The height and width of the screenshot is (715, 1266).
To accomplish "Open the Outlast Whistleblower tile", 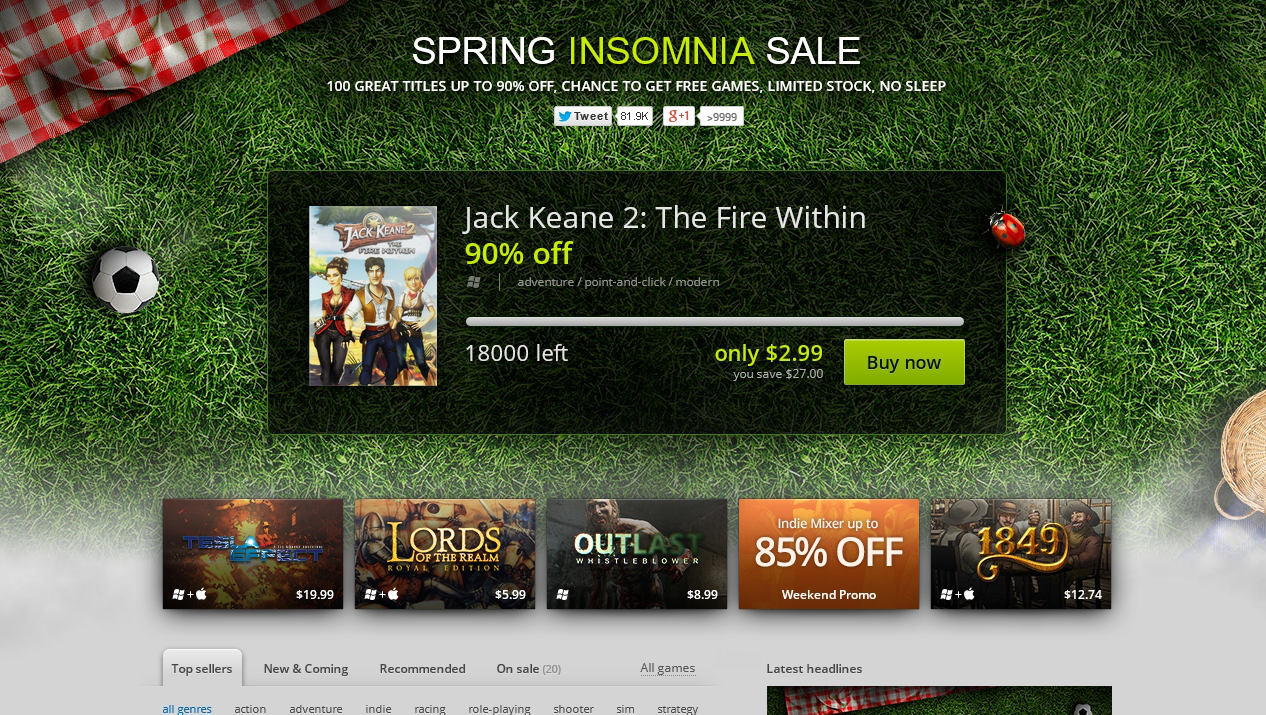I will (x=637, y=554).
